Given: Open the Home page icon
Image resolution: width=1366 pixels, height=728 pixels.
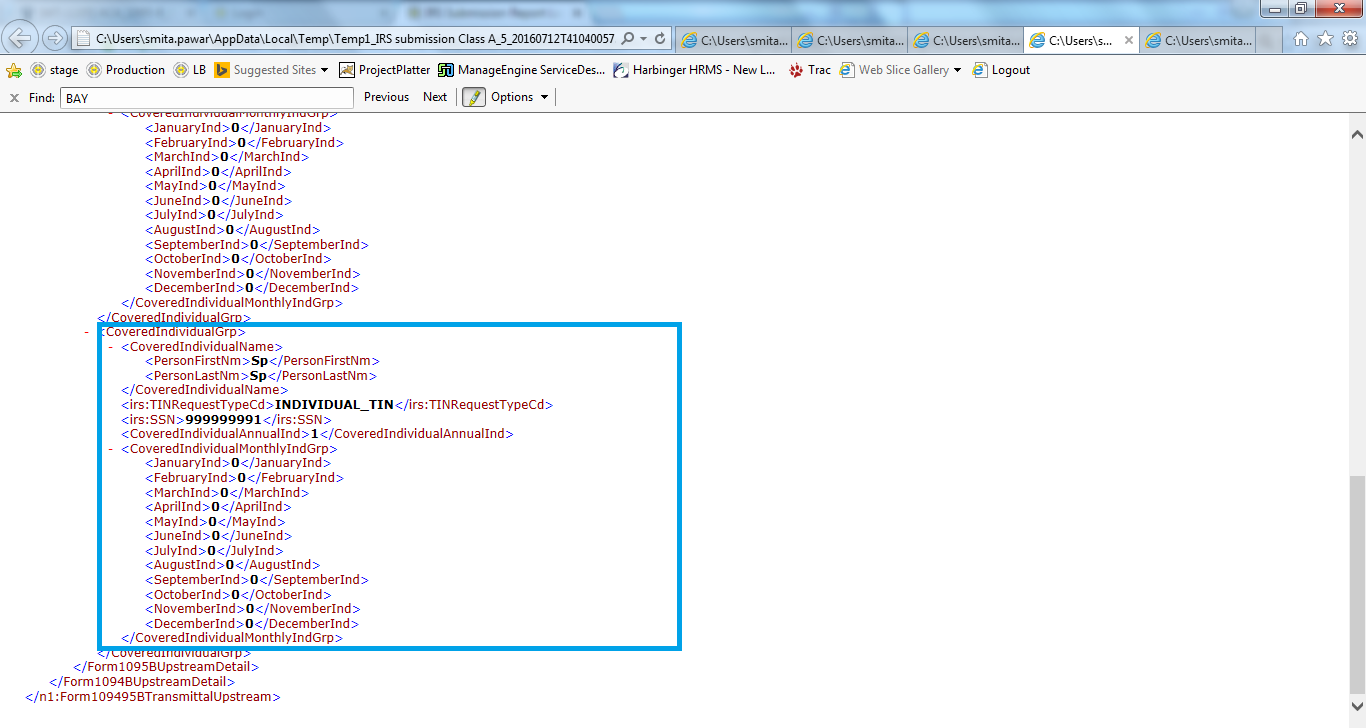Looking at the screenshot, I should pyautogui.click(x=1301, y=39).
